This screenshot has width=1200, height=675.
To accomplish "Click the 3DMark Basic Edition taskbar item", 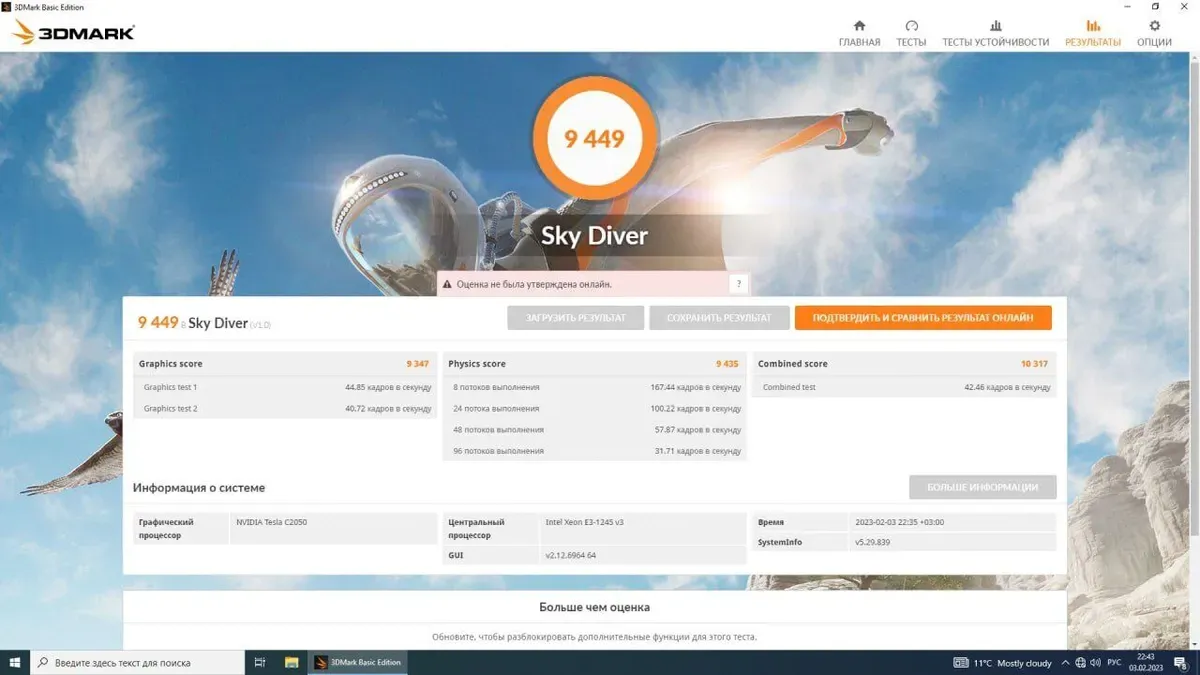I will (357, 662).
